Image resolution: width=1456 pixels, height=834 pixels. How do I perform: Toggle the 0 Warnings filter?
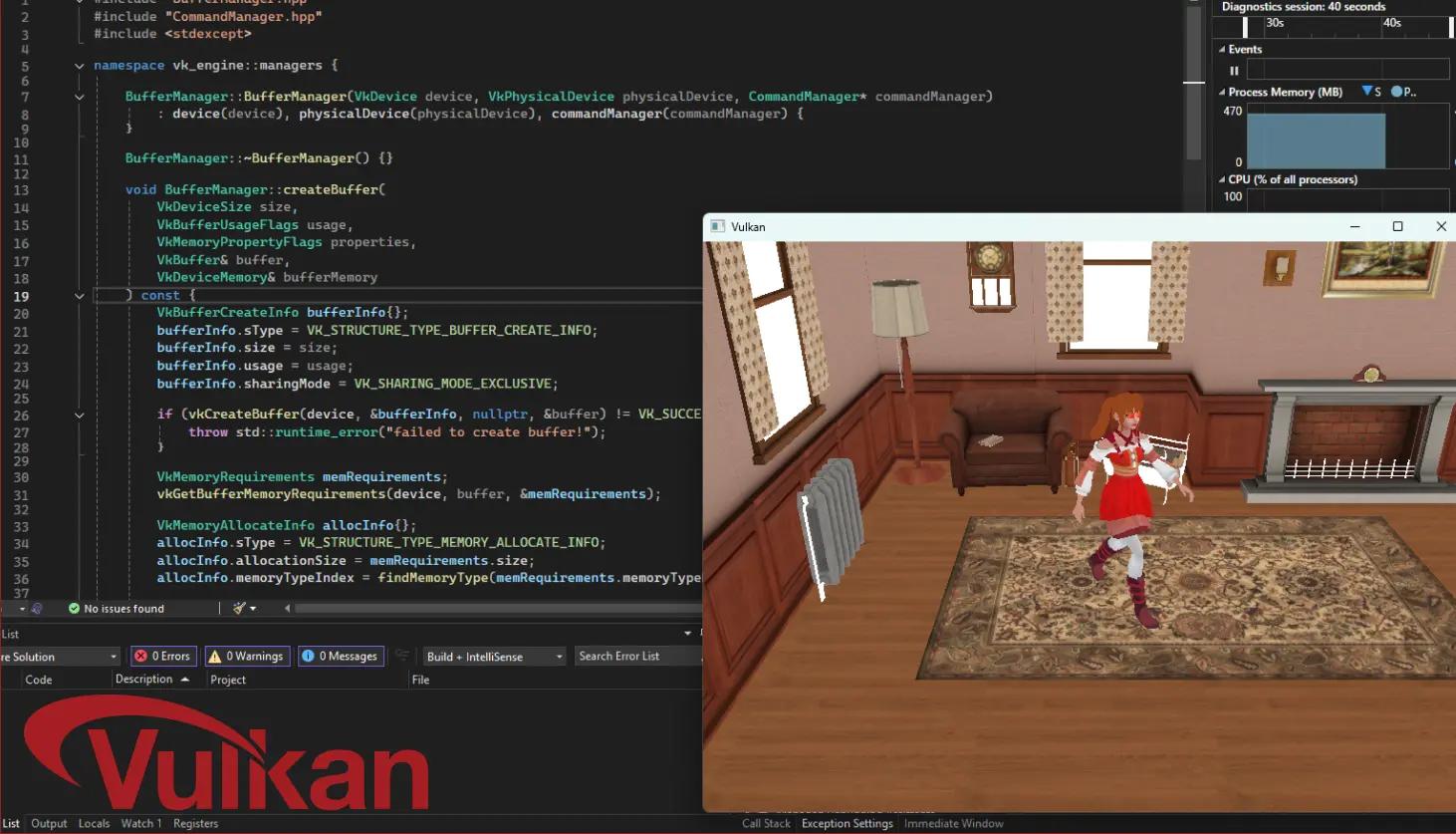tap(247, 656)
